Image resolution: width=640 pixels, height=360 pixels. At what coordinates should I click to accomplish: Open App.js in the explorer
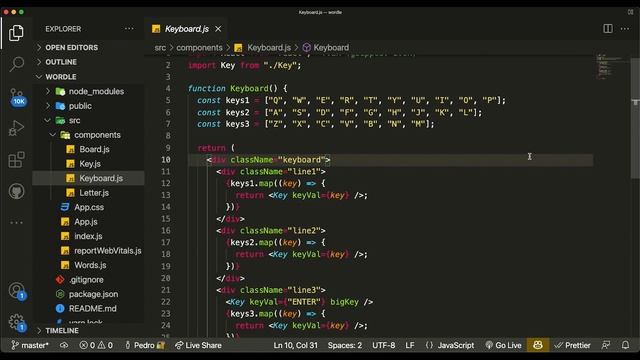pyautogui.click(x=88, y=222)
